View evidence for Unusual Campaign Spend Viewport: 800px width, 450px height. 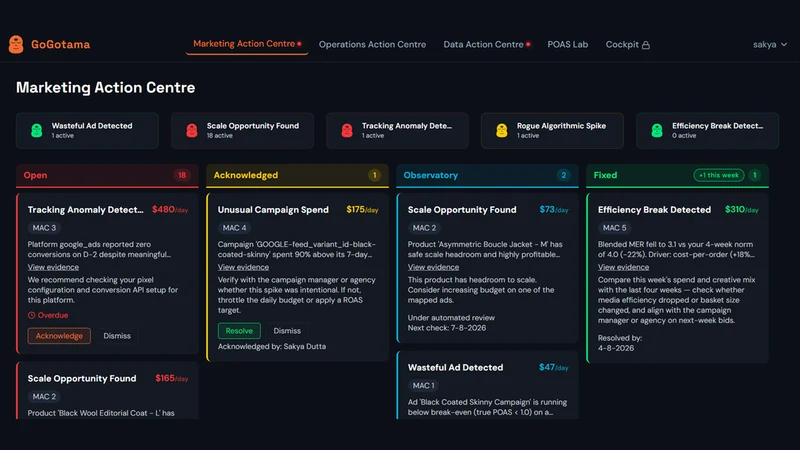coord(243,267)
